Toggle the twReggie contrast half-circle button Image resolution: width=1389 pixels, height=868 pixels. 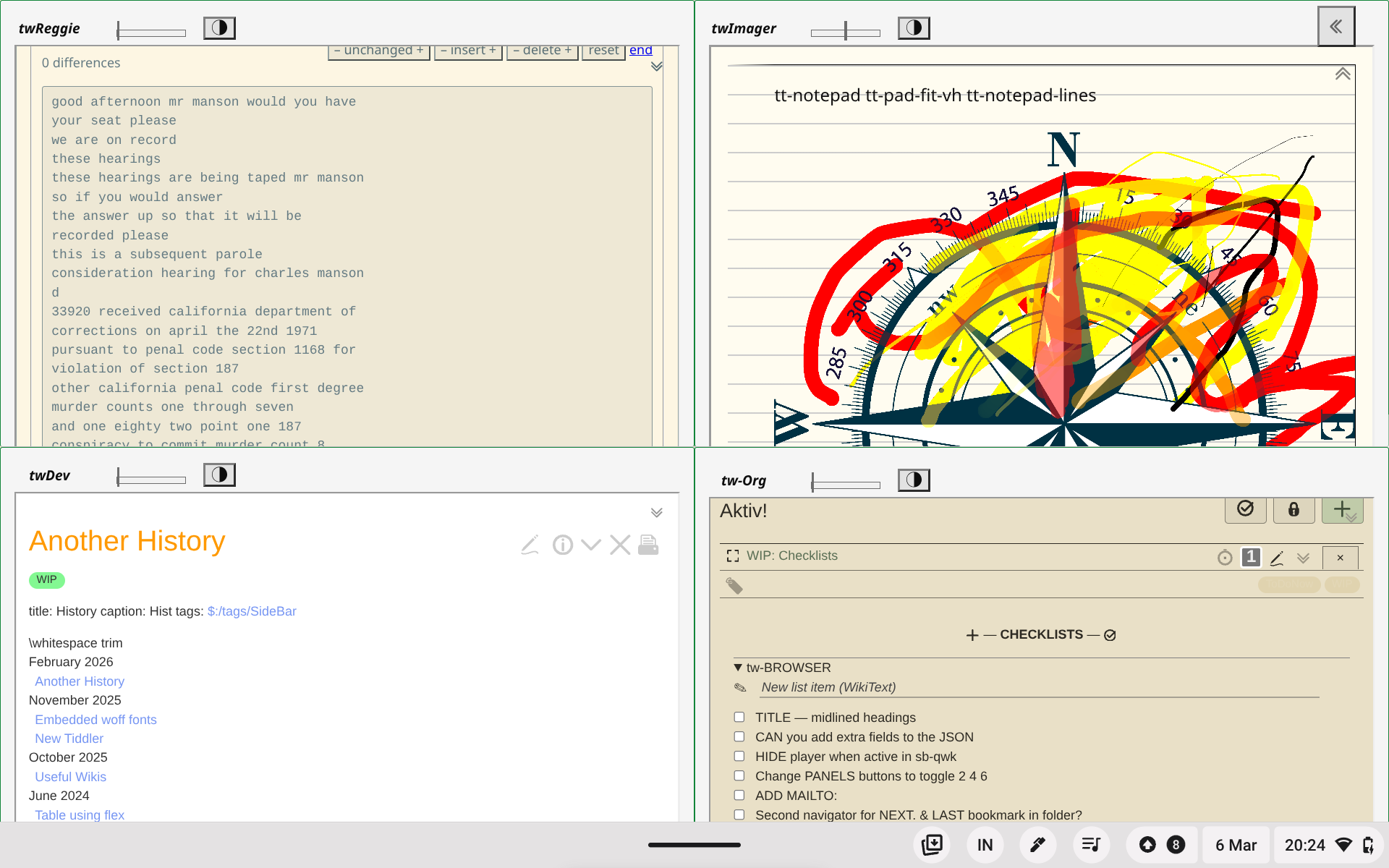[219, 28]
